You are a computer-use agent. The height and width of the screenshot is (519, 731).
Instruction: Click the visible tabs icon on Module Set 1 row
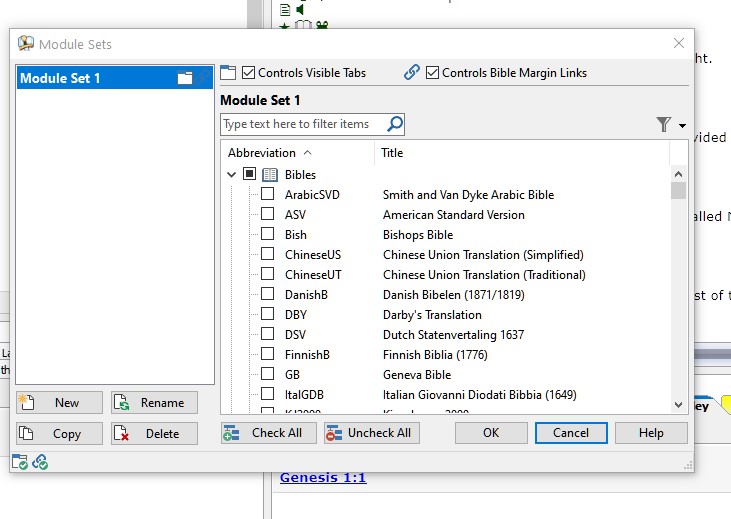point(185,78)
